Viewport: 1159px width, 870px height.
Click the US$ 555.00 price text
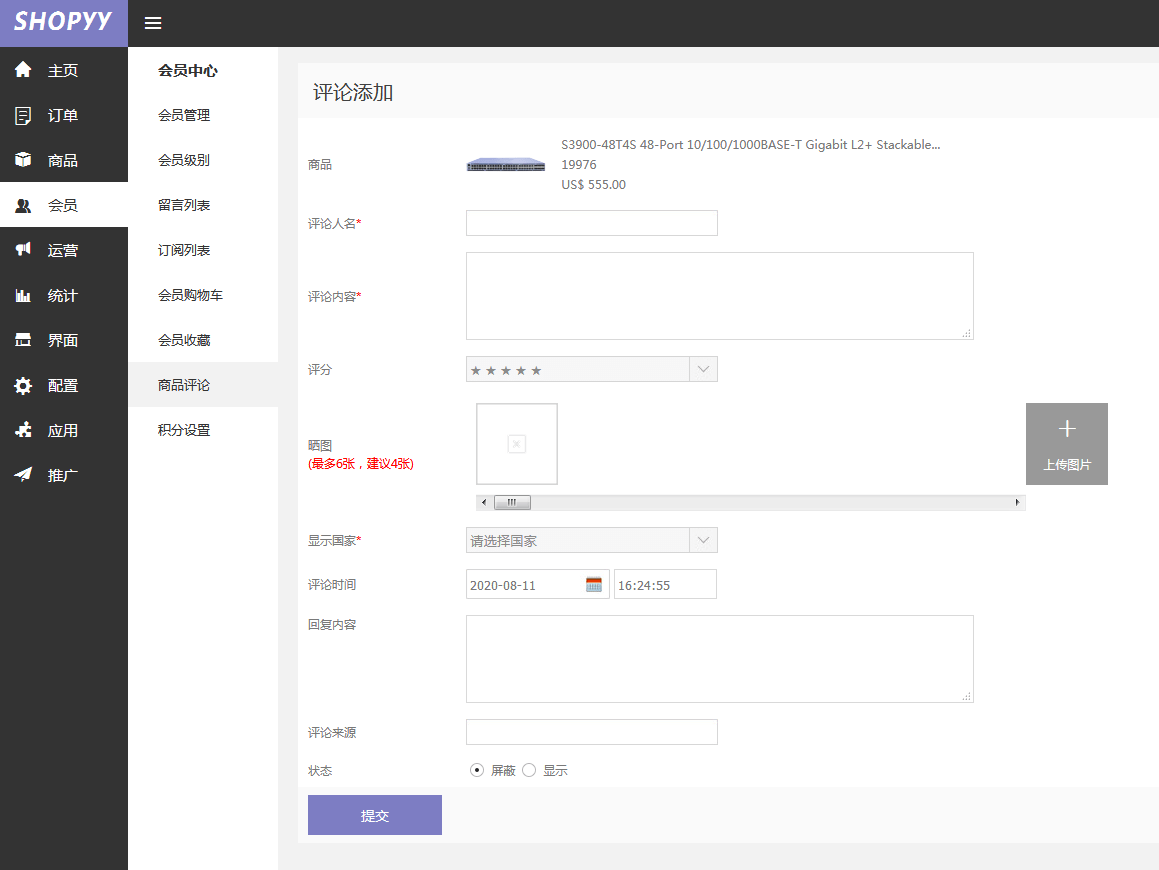point(594,185)
